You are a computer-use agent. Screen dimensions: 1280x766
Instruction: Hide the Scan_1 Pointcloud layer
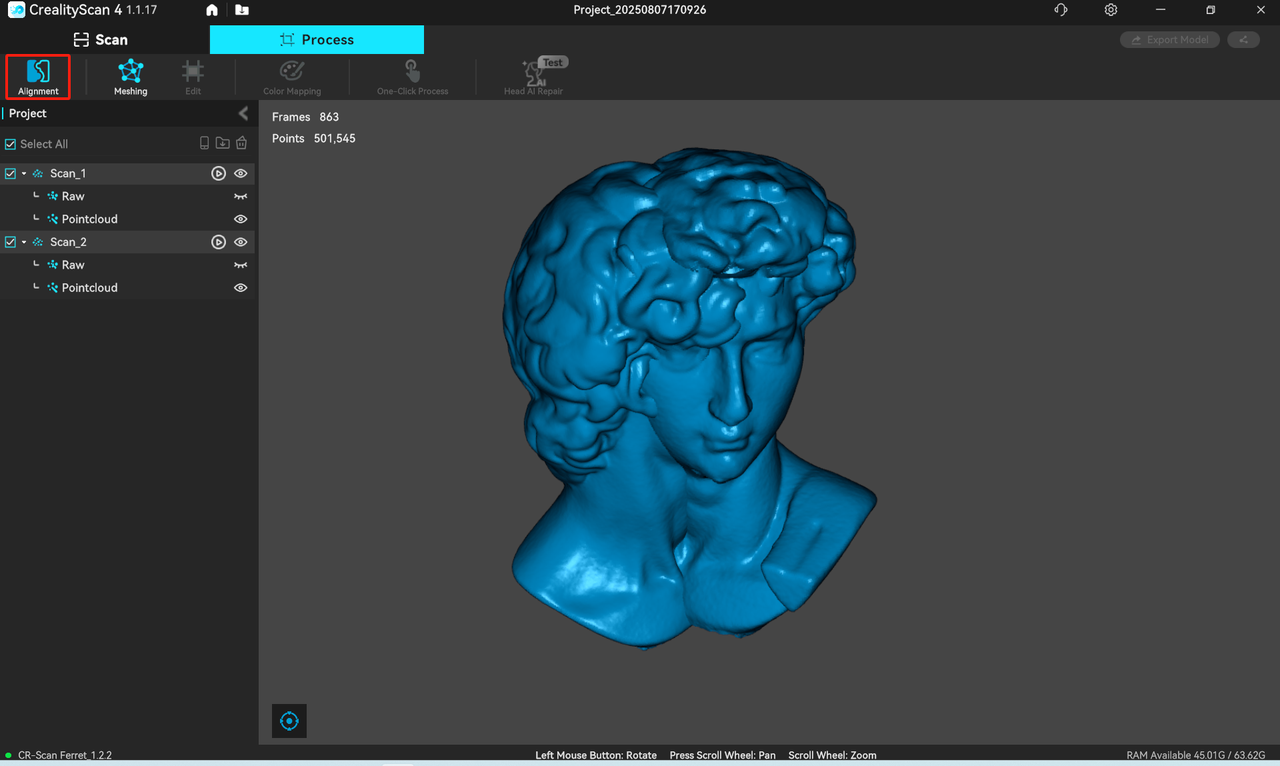(x=240, y=219)
